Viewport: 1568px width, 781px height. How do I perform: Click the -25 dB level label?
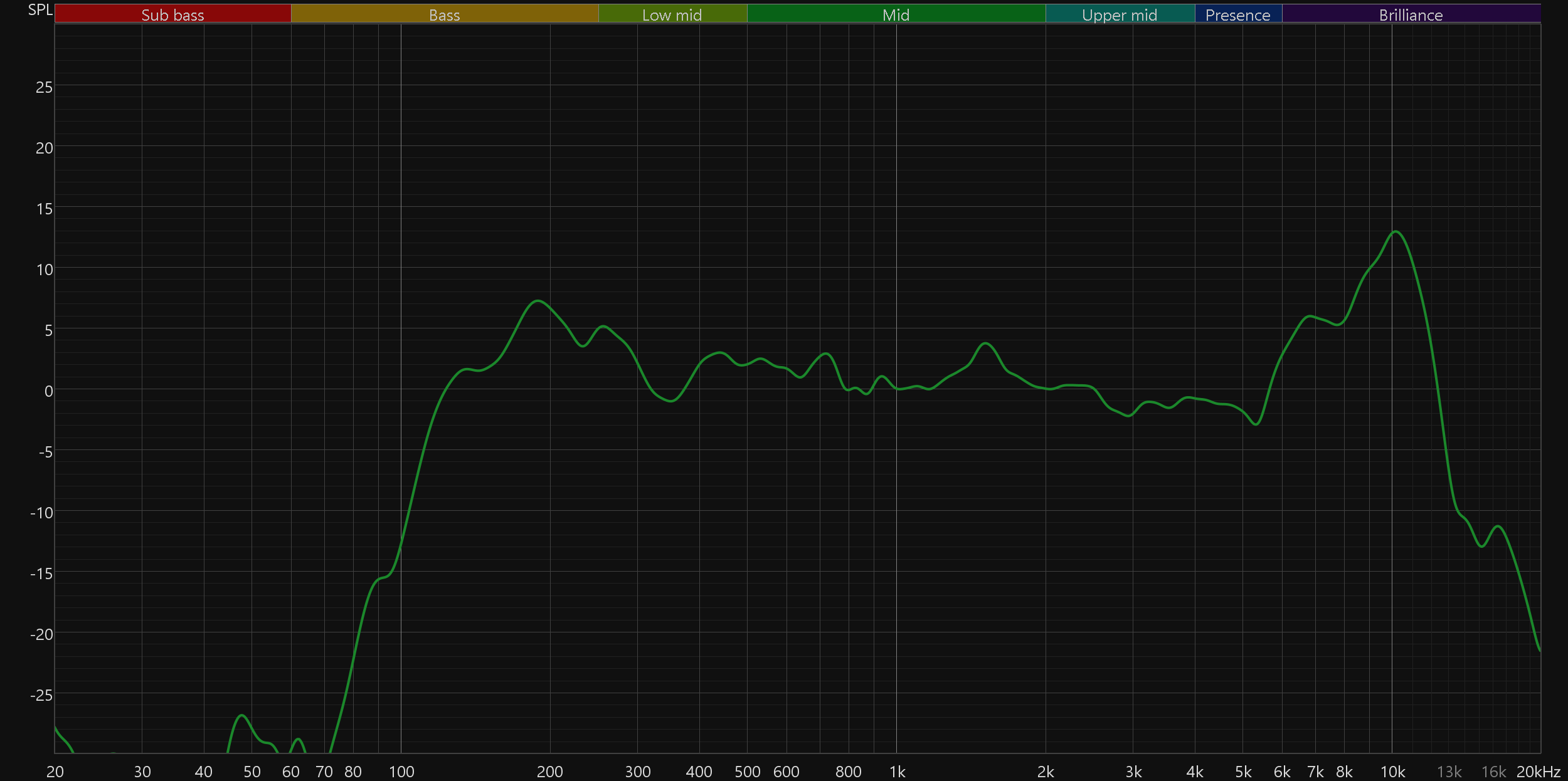coord(41,695)
